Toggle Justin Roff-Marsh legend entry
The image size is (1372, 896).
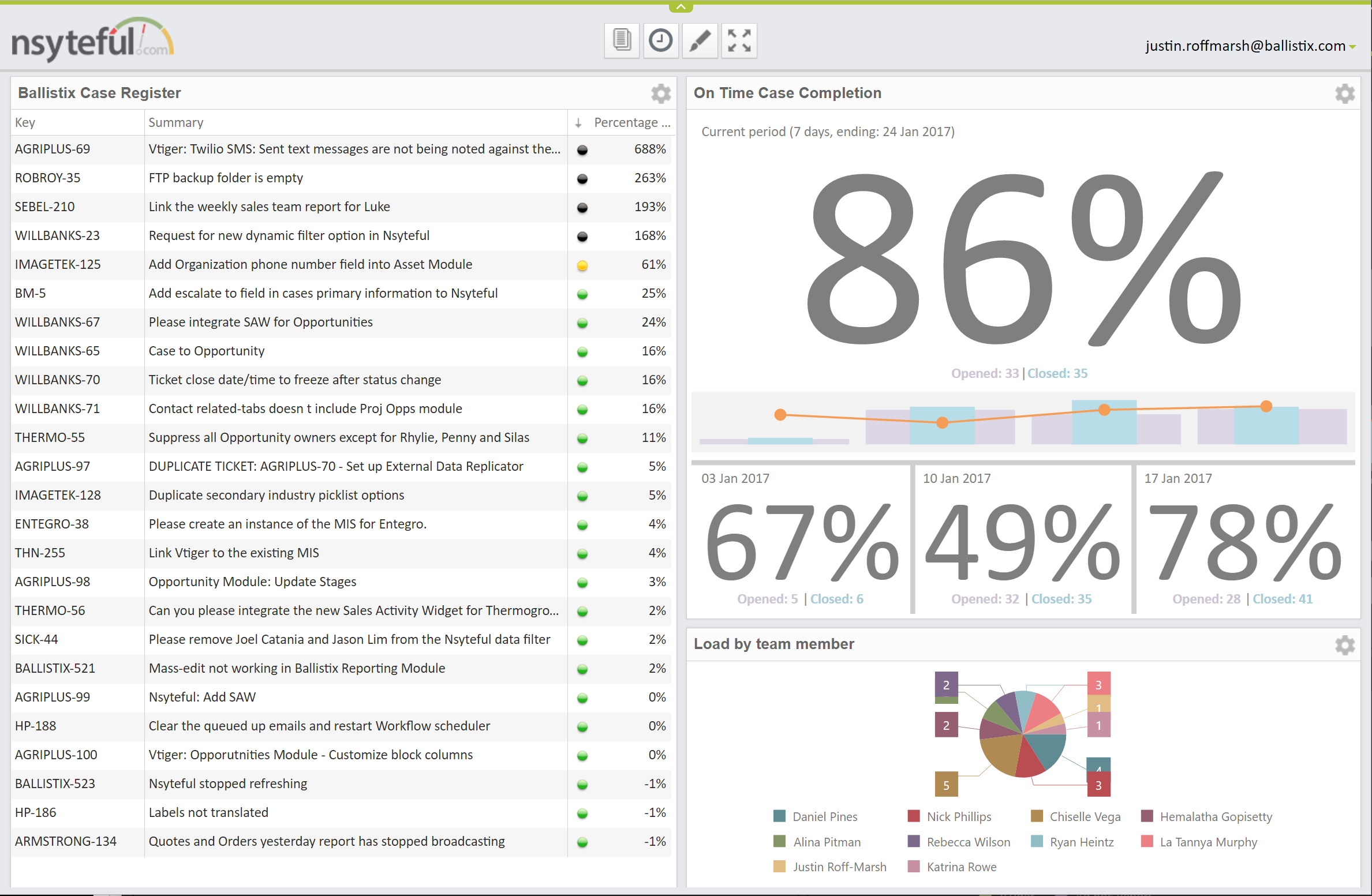(x=830, y=867)
